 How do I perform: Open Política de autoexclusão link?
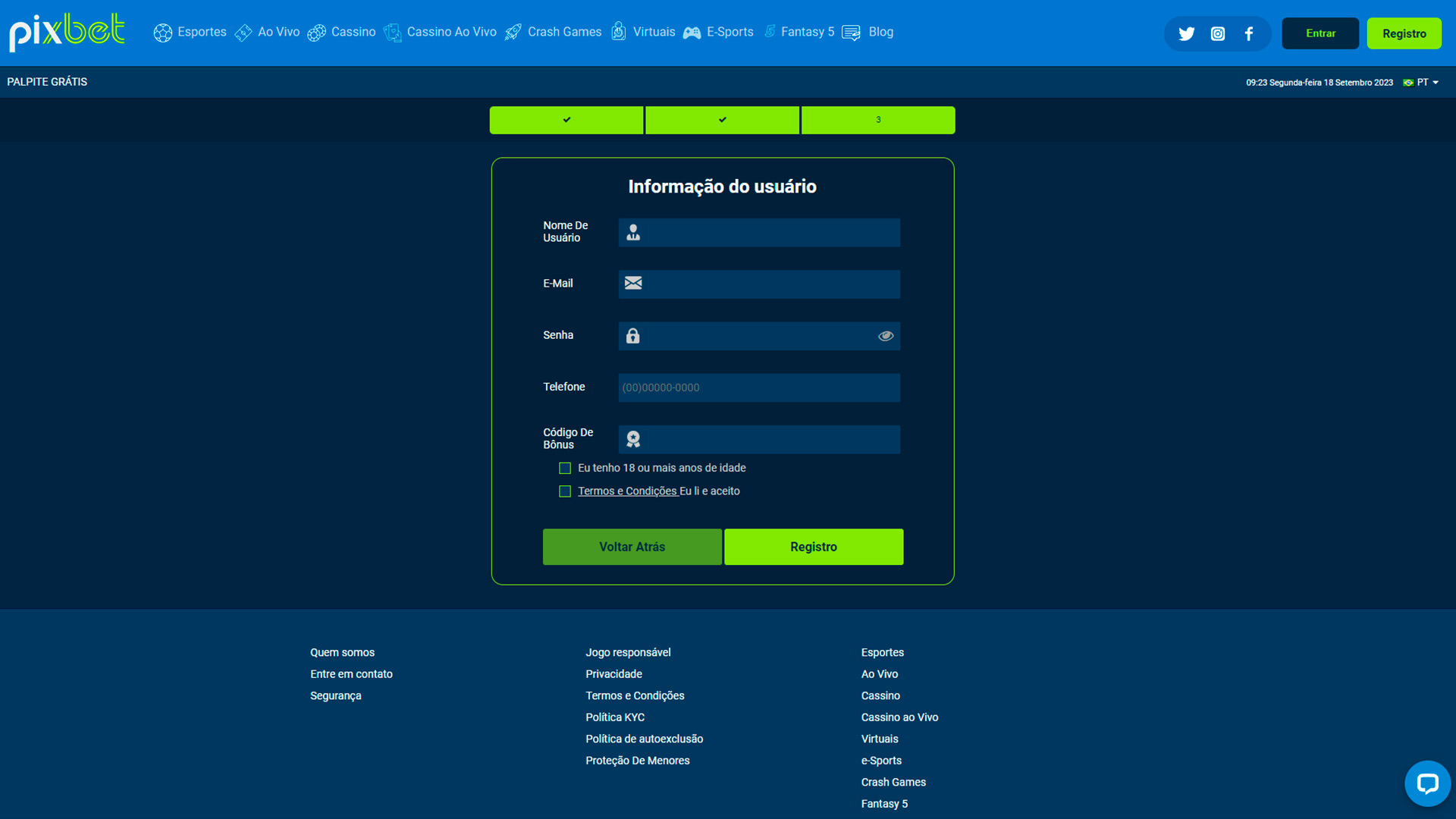(644, 739)
